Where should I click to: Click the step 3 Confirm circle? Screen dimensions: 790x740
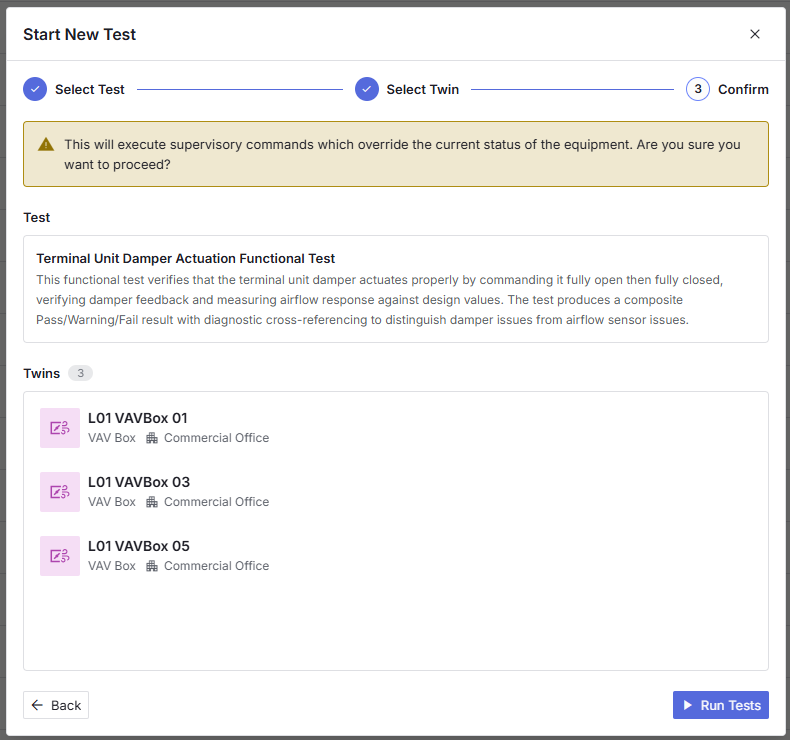pyautogui.click(x=698, y=89)
